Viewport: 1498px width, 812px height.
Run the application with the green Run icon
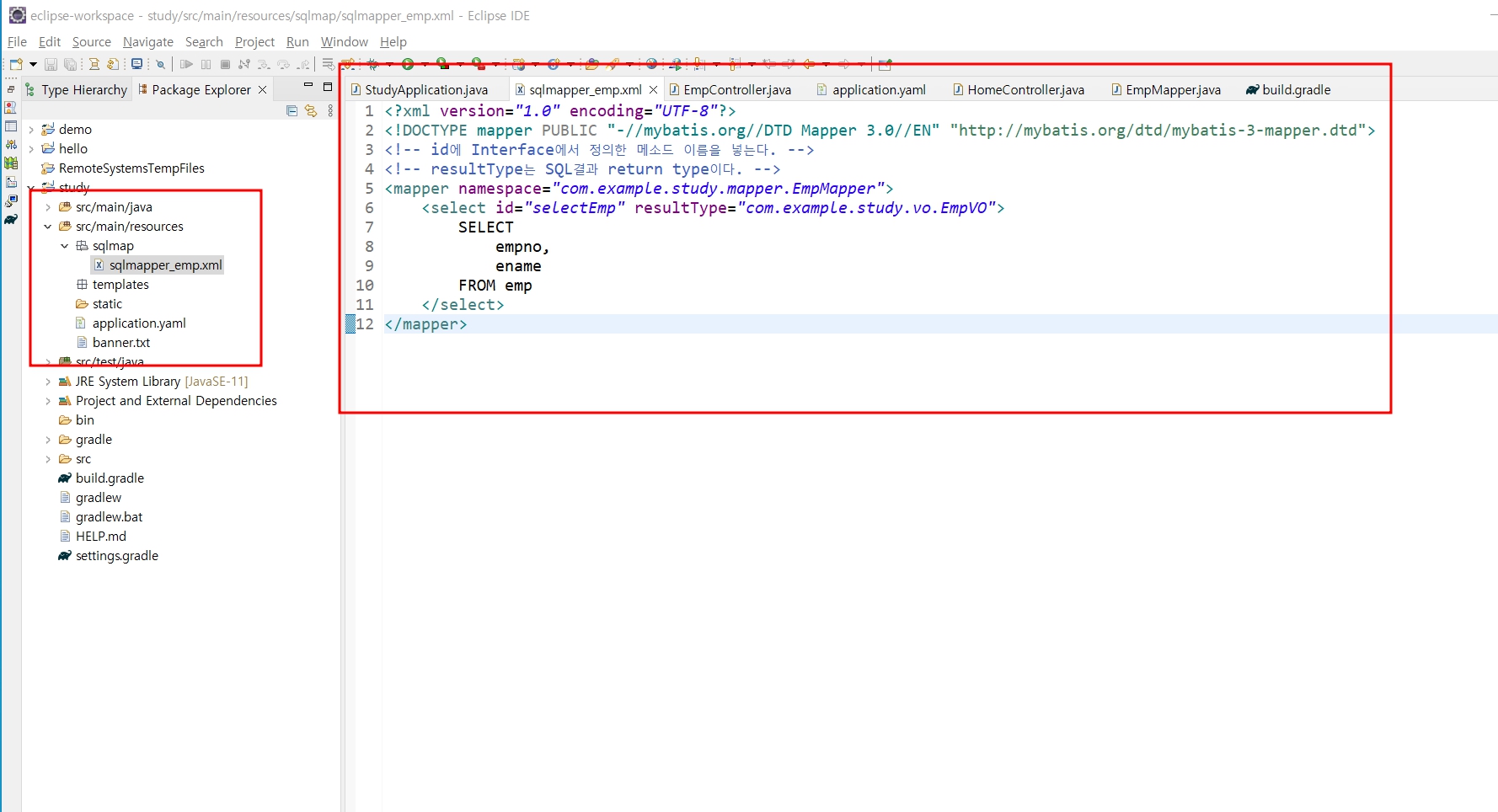point(407,64)
